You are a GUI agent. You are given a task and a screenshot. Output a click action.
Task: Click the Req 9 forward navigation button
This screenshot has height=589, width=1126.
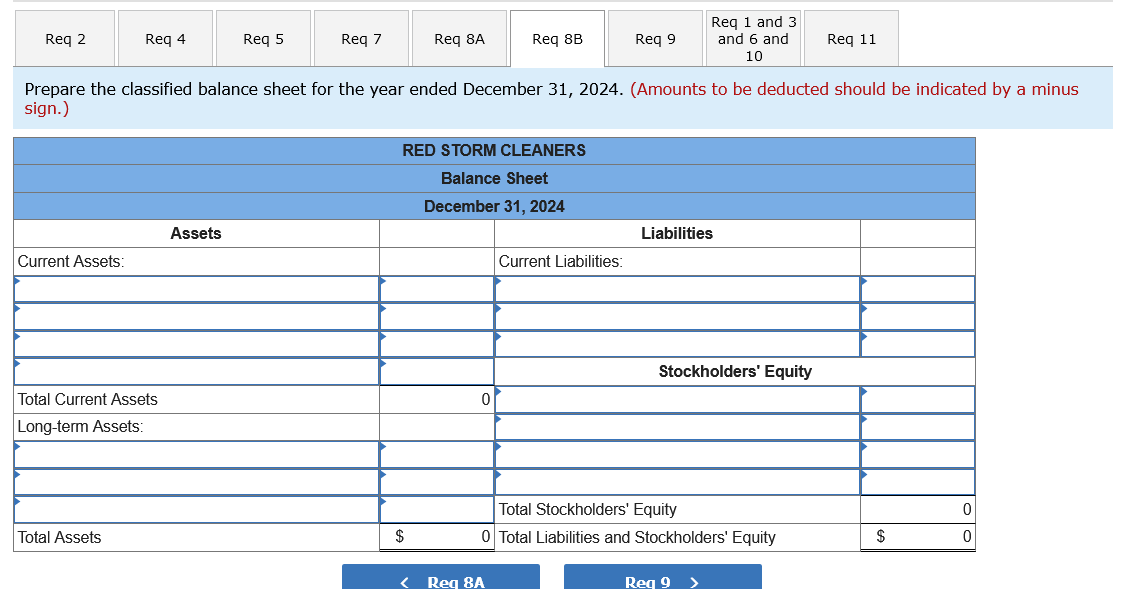(662, 578)
